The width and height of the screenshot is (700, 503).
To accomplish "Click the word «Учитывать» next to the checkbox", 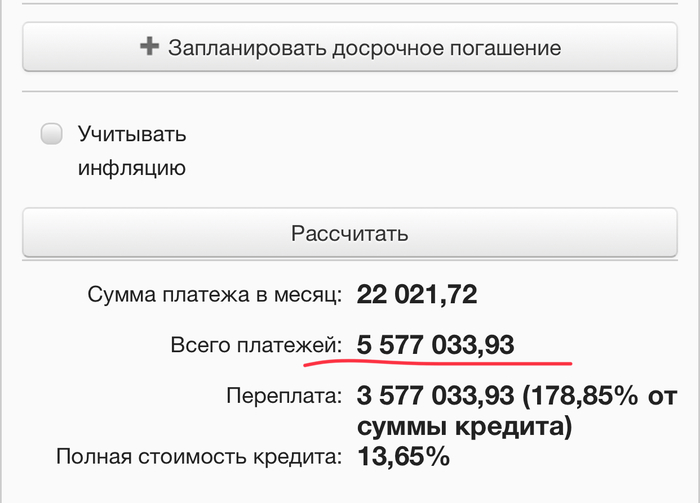I will [x=132, y=134].
